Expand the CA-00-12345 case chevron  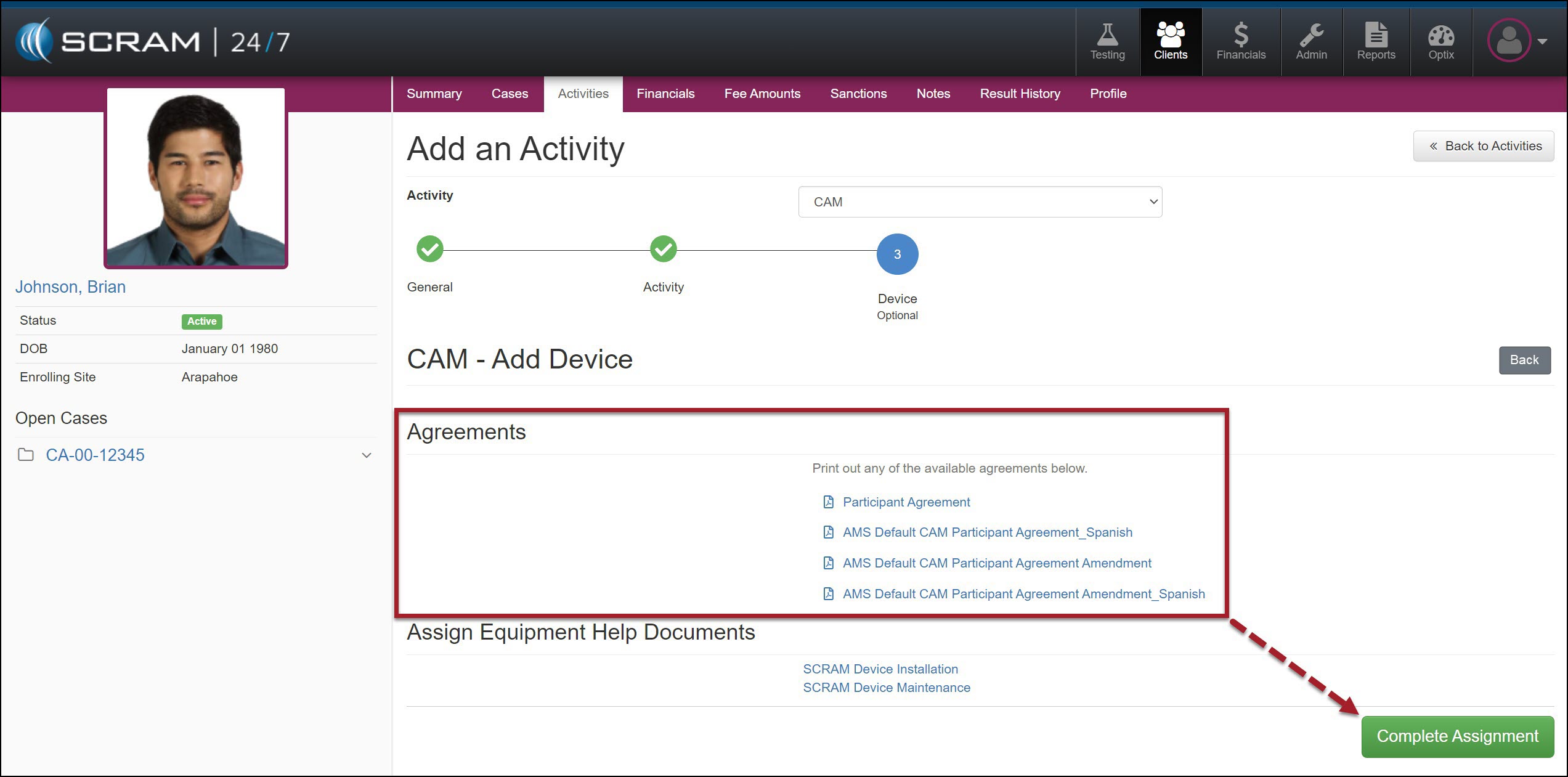367,455
